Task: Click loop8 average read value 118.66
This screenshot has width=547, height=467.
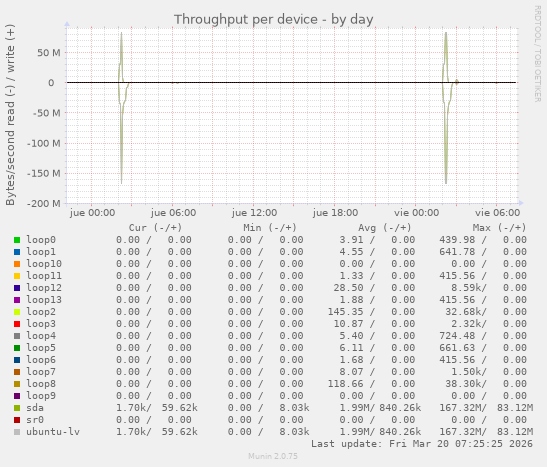Action: click(x=345, y=384)
